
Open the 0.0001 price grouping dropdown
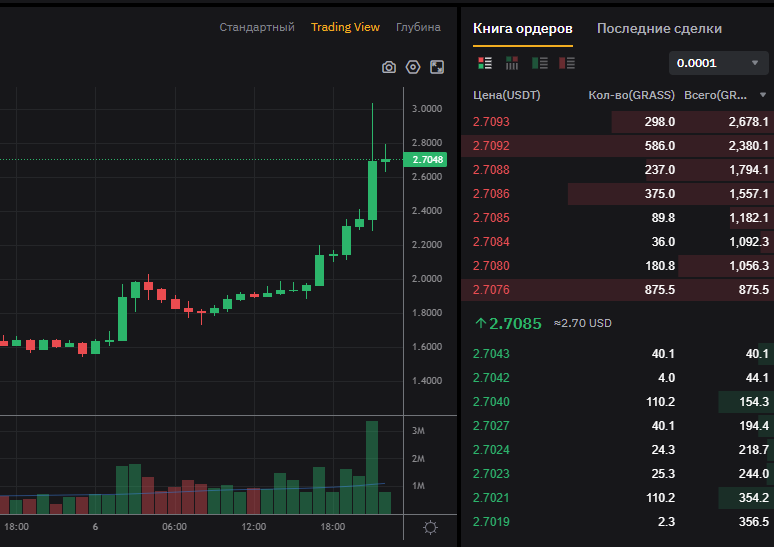pos(718,63)
